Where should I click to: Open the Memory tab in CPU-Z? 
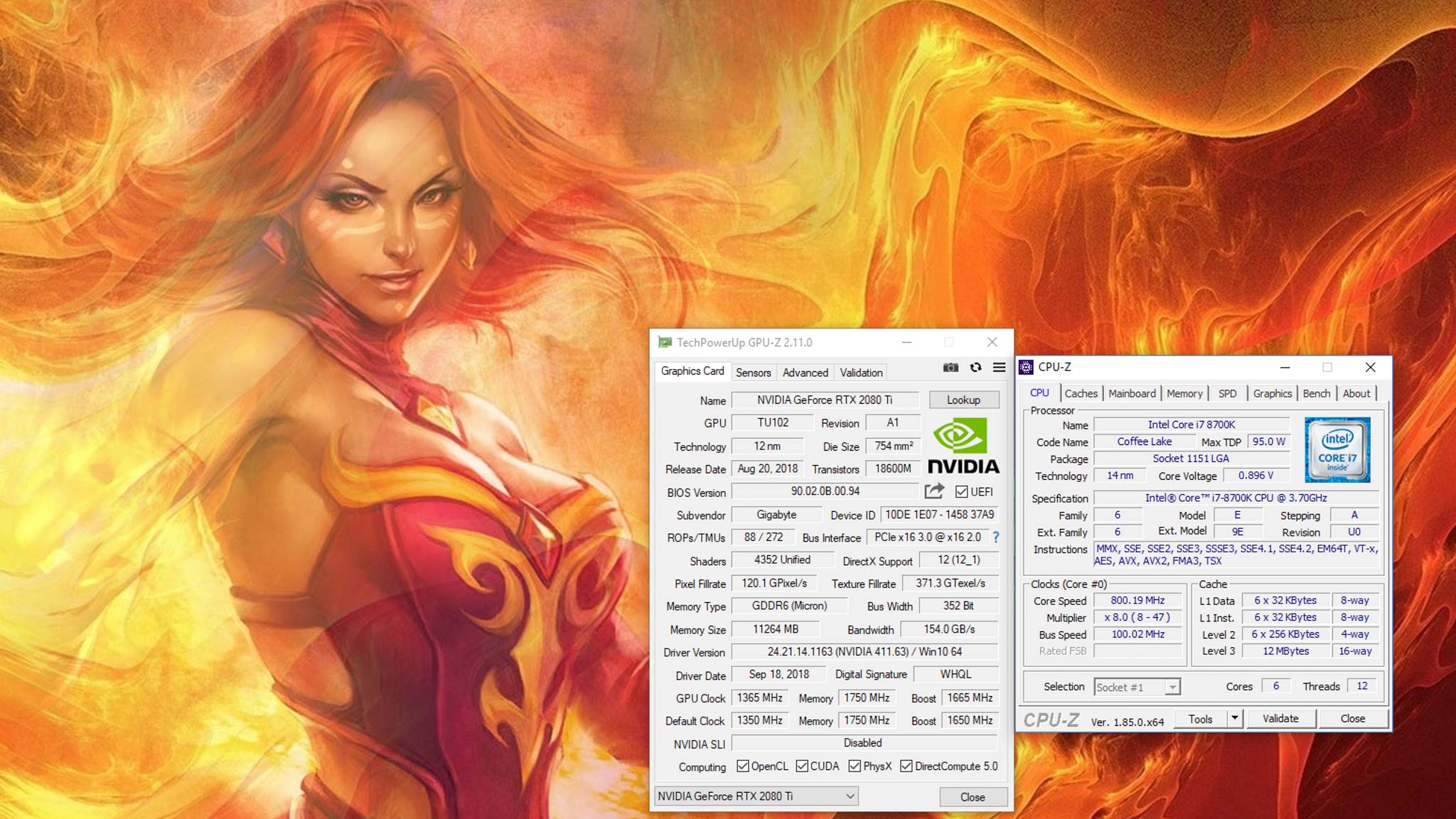point(1184,393)
